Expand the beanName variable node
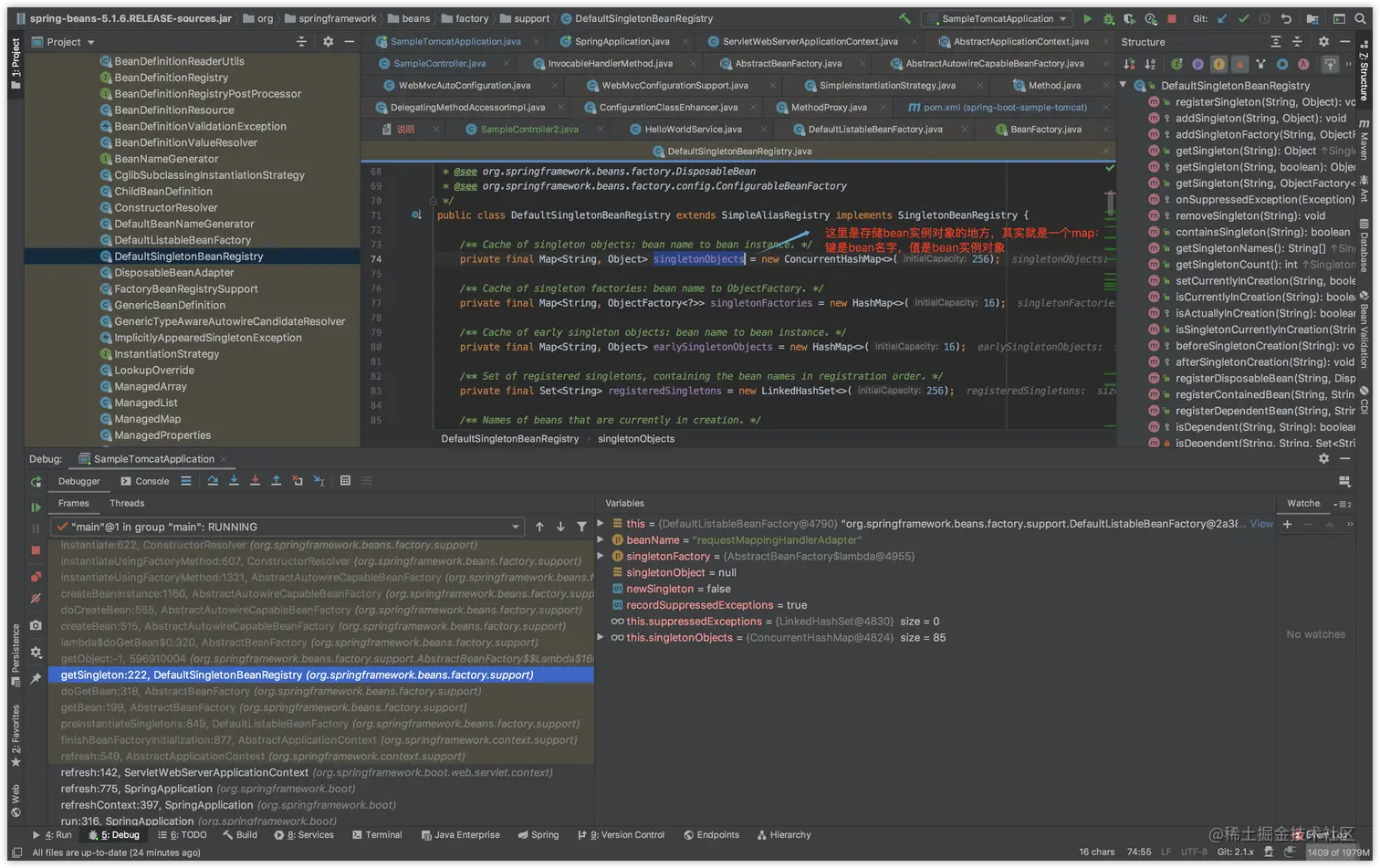 pyautogui.click(x=601, y=540)
